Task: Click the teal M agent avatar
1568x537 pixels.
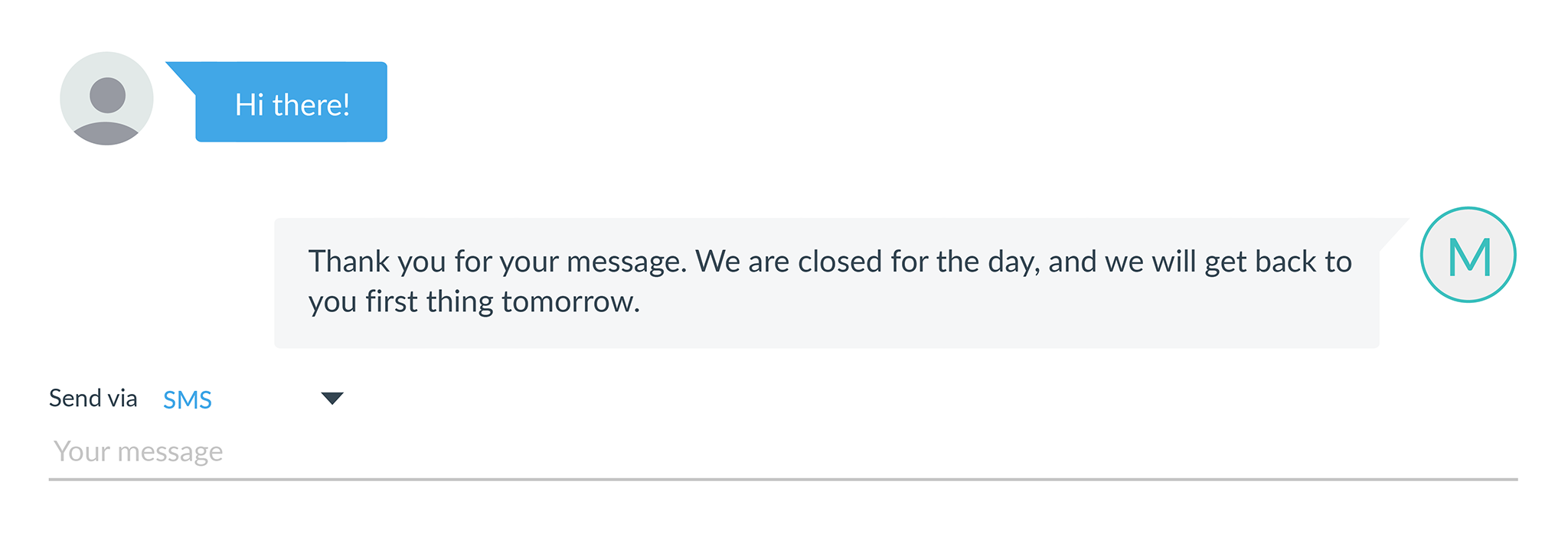Action: [1468, 255]
